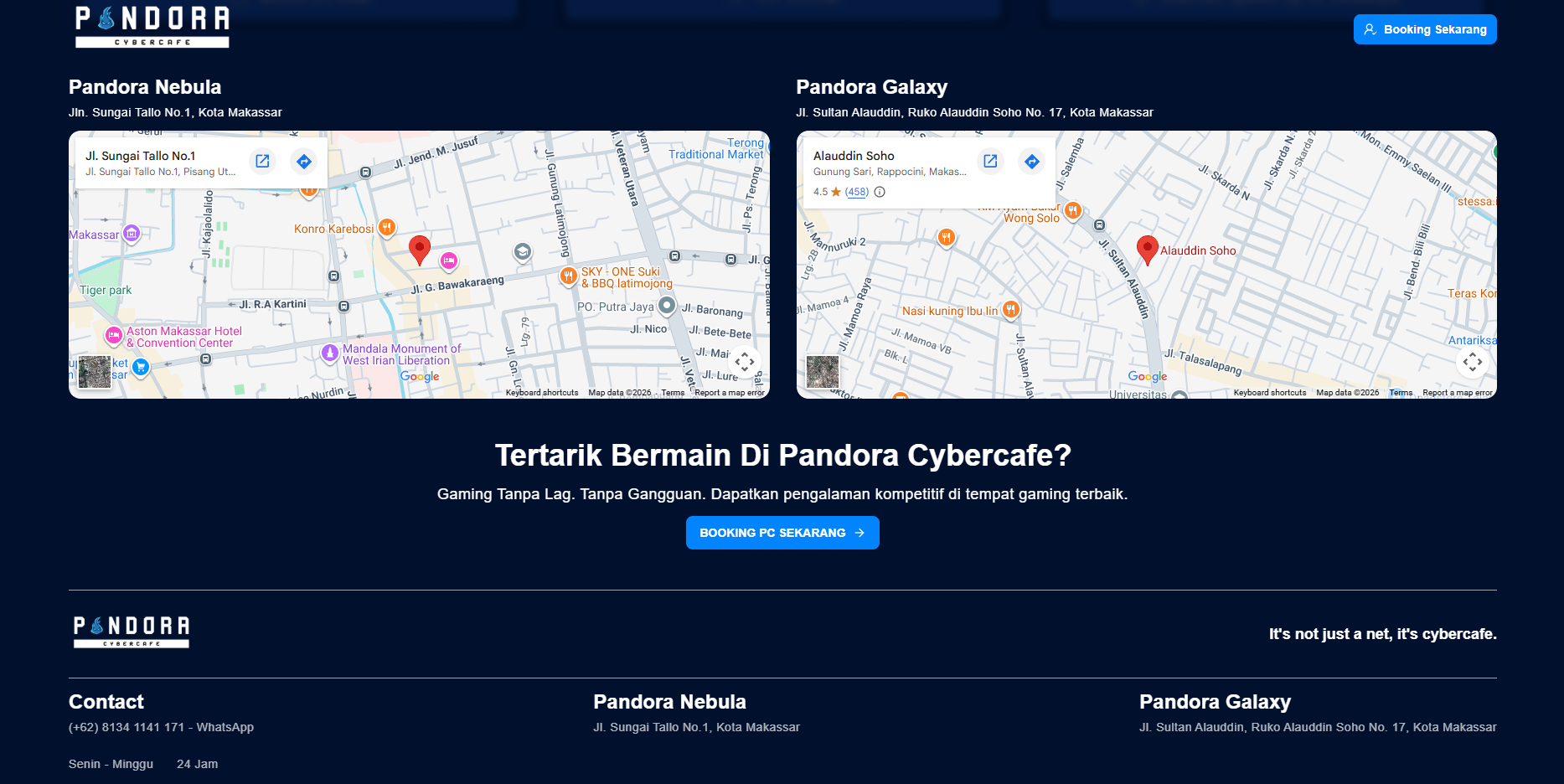Click the school marker near Jl. Gunung Latimojong
1564x784 pixels.
(523, 251)
